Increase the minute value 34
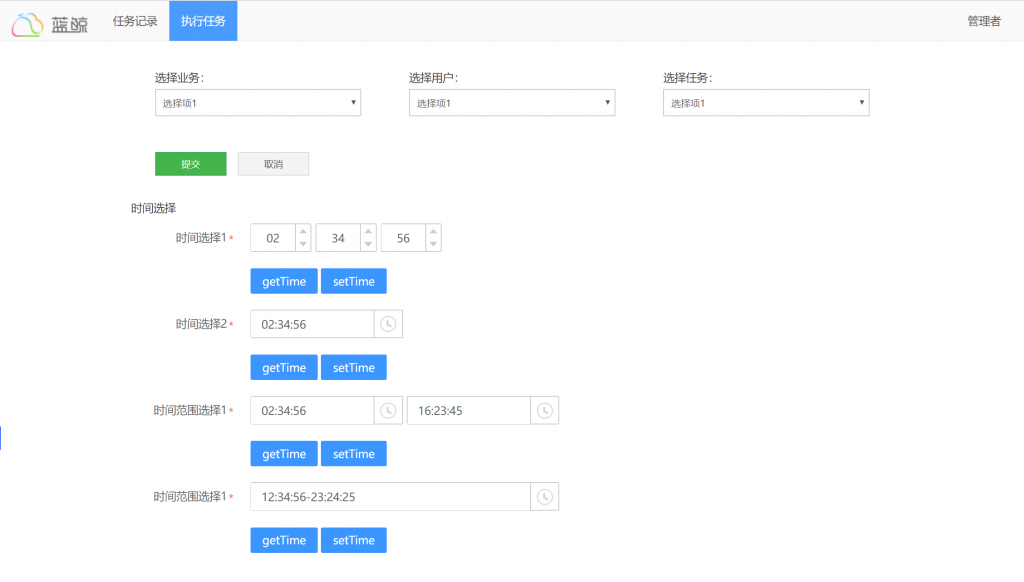 pos(368,231)
